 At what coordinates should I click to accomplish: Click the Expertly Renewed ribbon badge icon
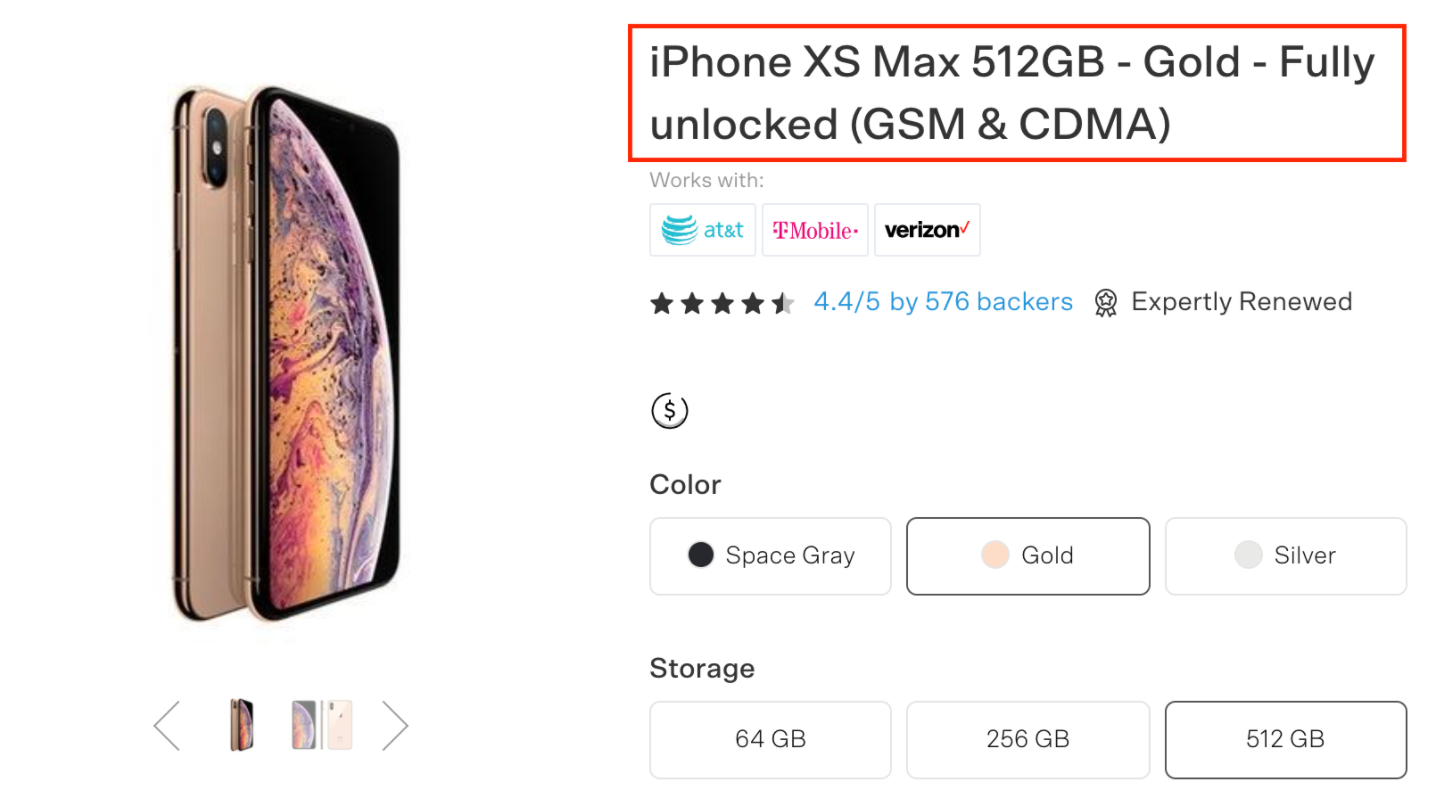pyautogui.click(x=1105, y=303)
